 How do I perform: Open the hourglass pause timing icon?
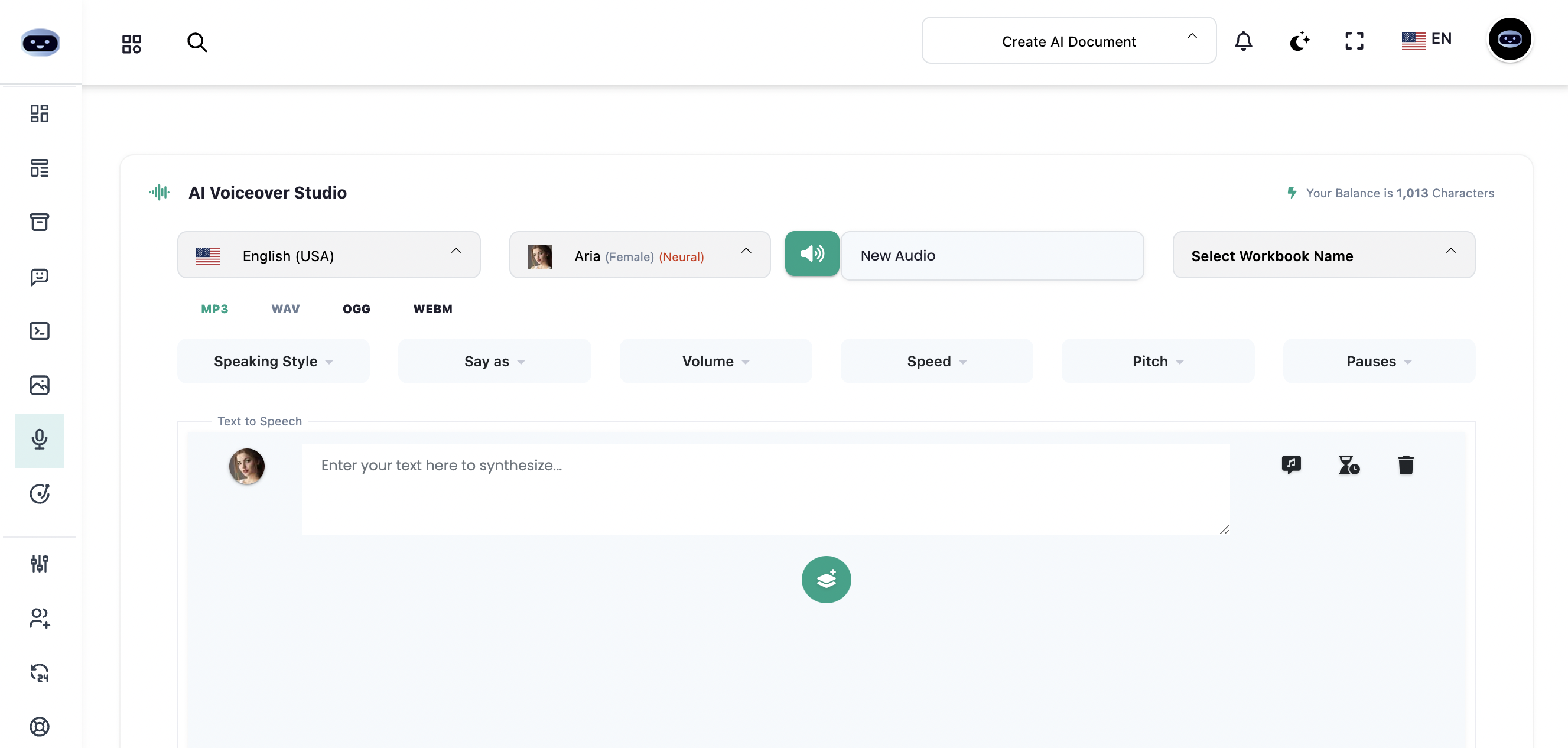pos(1349,465)
